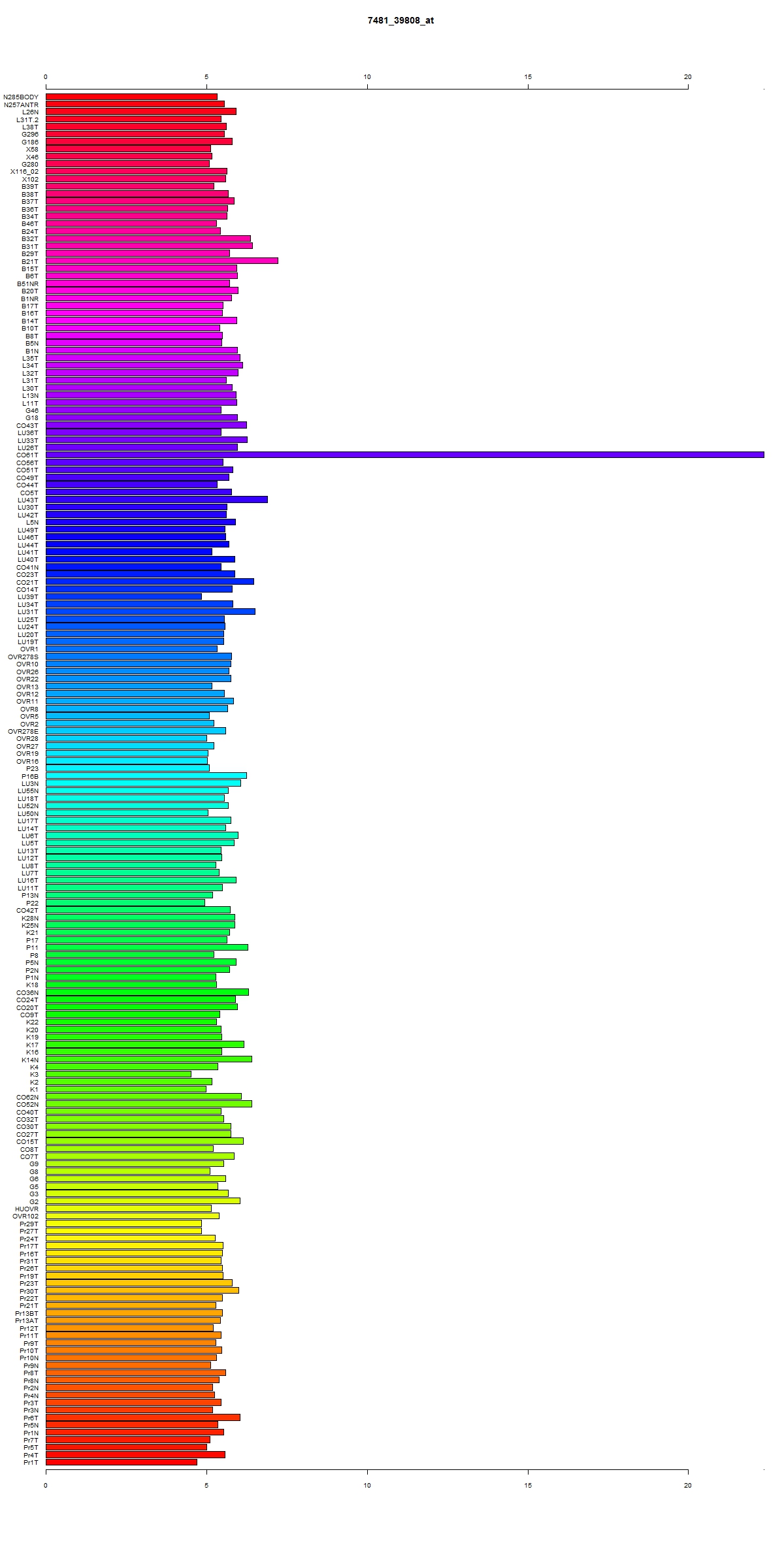
Task: Click the B51NR sample label
Action: pos(28,284)
